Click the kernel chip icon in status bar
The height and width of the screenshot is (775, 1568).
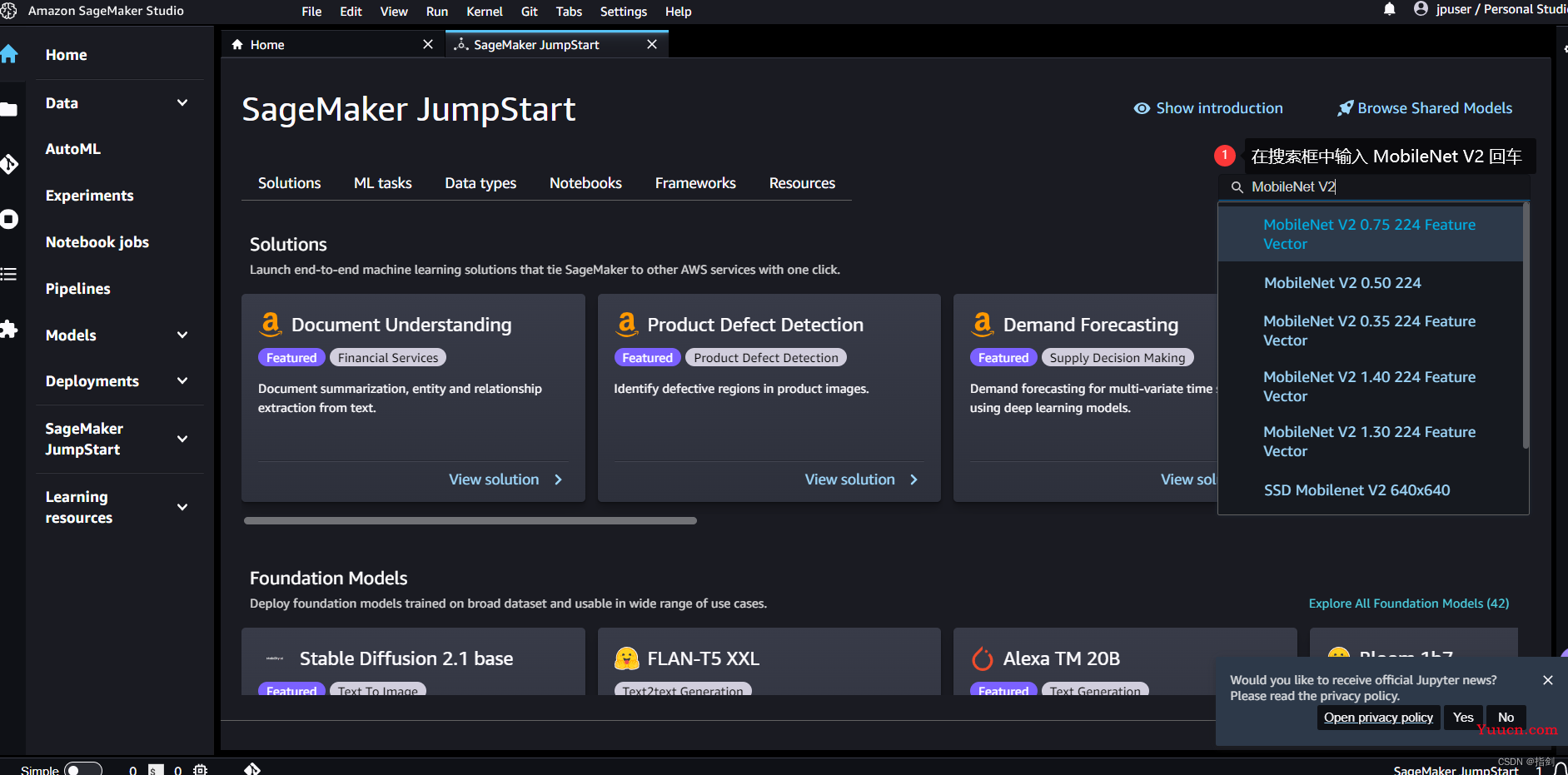coord(201,770)
